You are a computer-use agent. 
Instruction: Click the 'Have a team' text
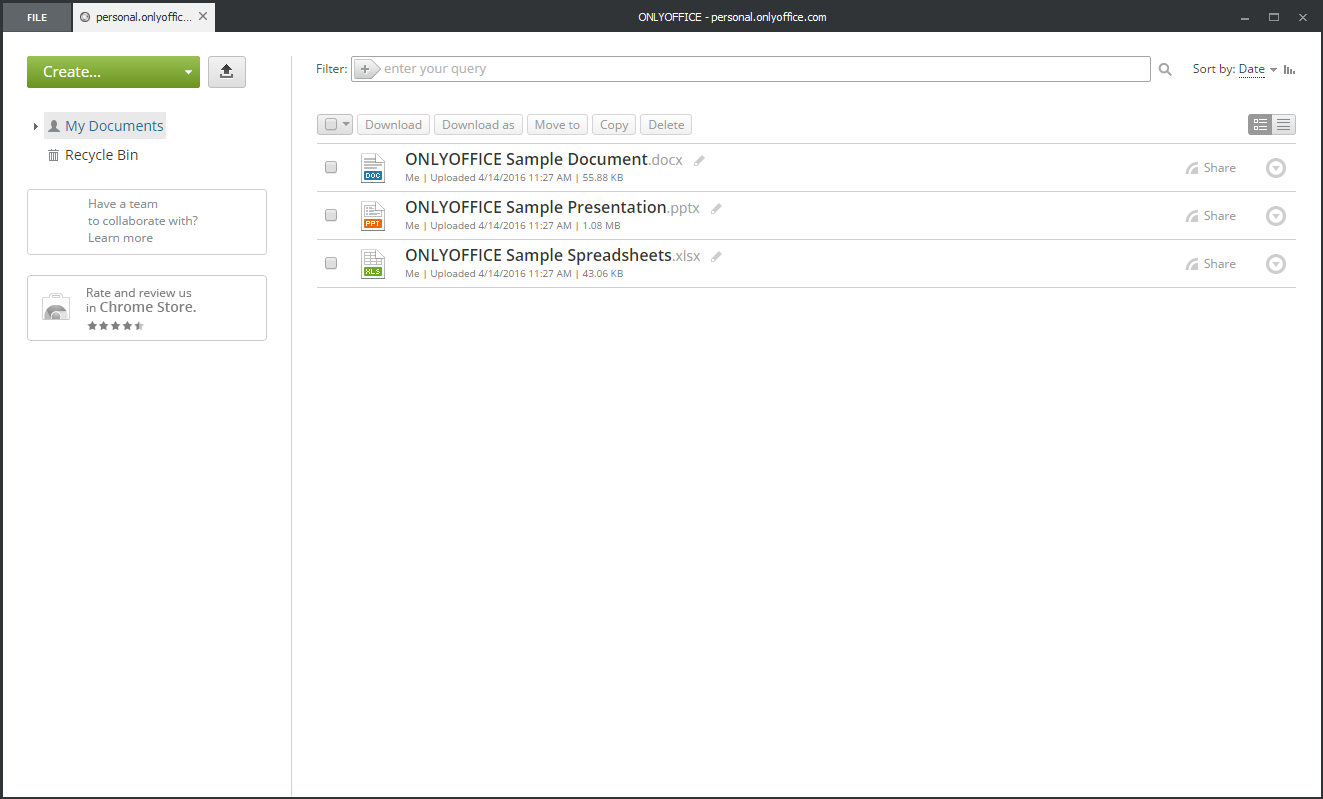(x=123, y=204)
